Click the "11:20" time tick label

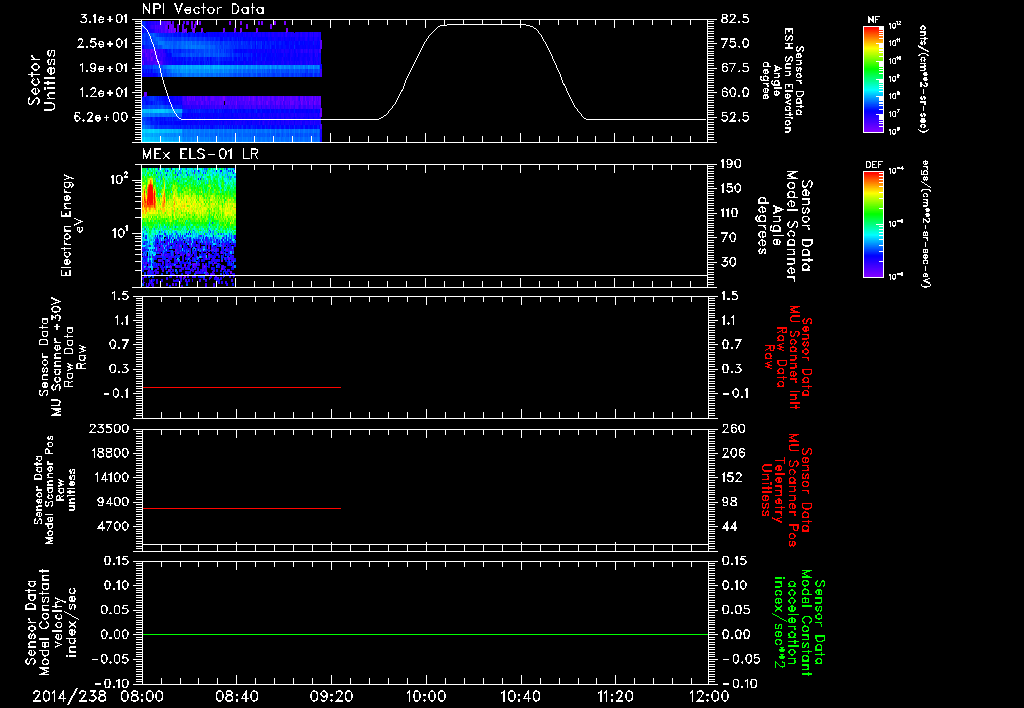(615, 696)
